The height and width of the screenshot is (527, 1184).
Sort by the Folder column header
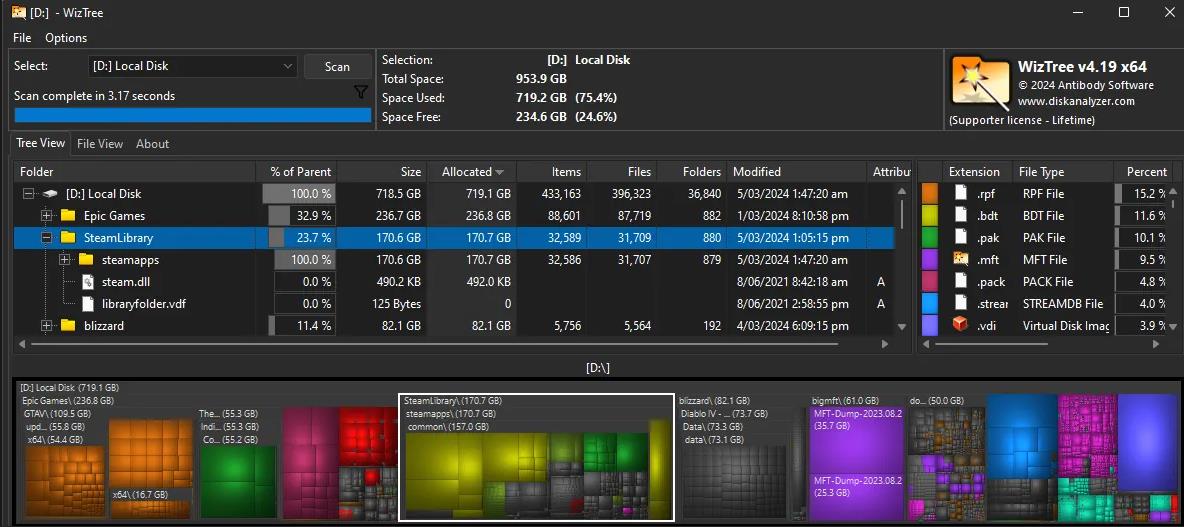point(136,171)
